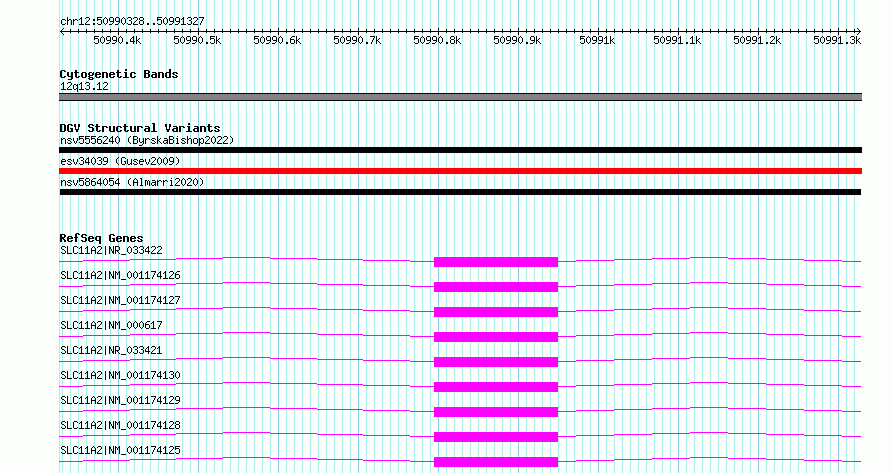The image size is (890, 473).
Task: Click the magenta exon of SLC11A2|NM_001174129
Action: point(496,412)
